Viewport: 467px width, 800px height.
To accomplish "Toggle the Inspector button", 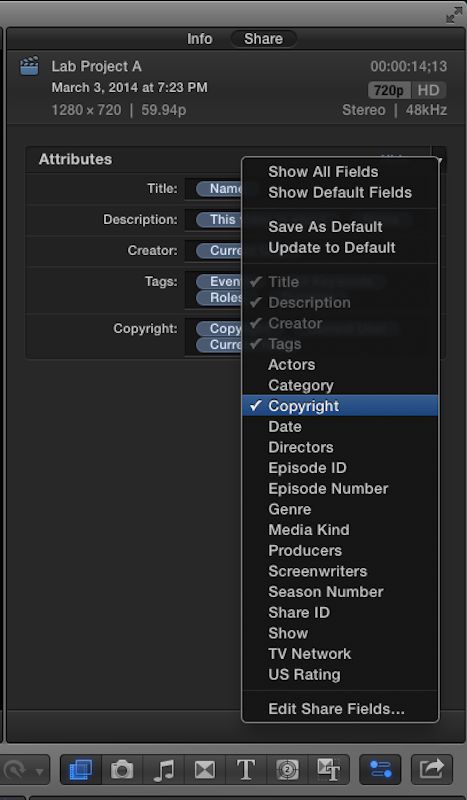I will tap(381, 769).
